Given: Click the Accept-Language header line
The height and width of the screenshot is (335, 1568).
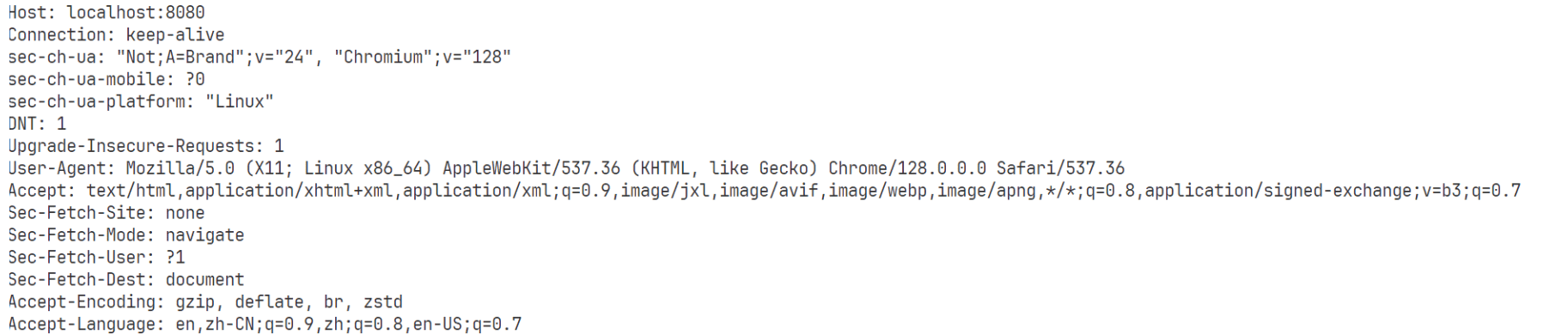Looking at the screenshot, I should pyautogui.click(x=265, y=325).
